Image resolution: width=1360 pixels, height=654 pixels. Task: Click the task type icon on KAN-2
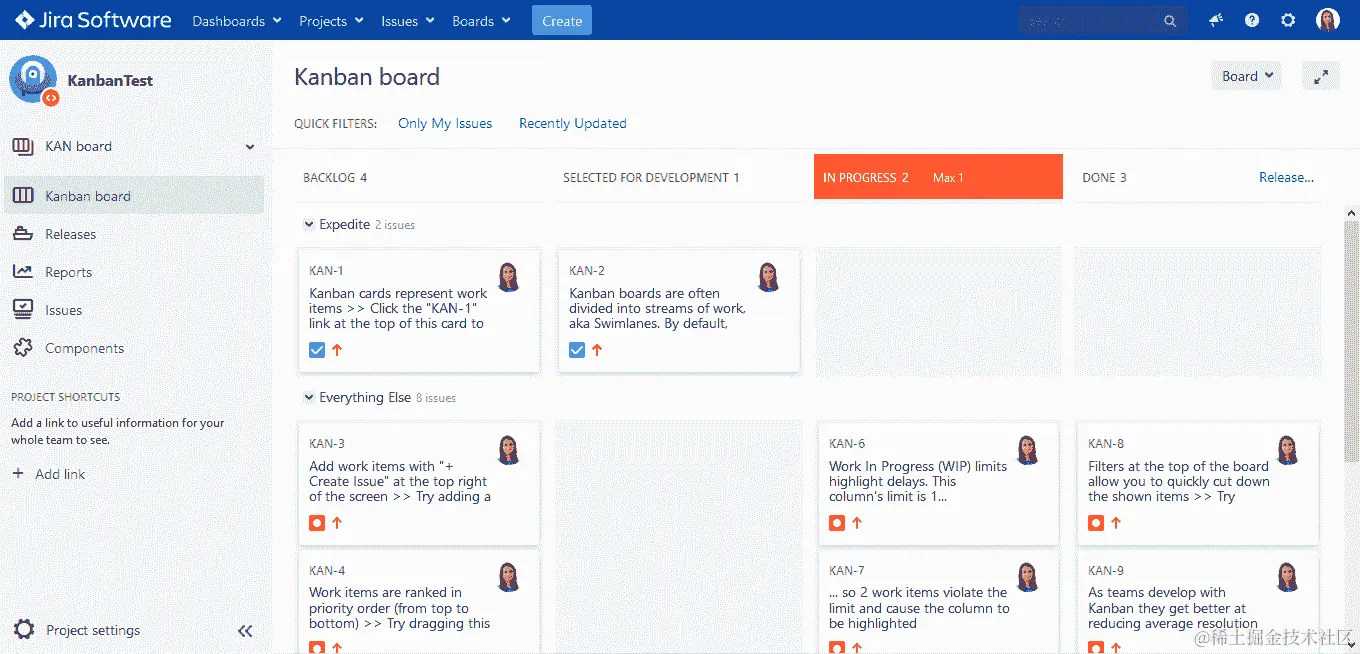point(577,350)
